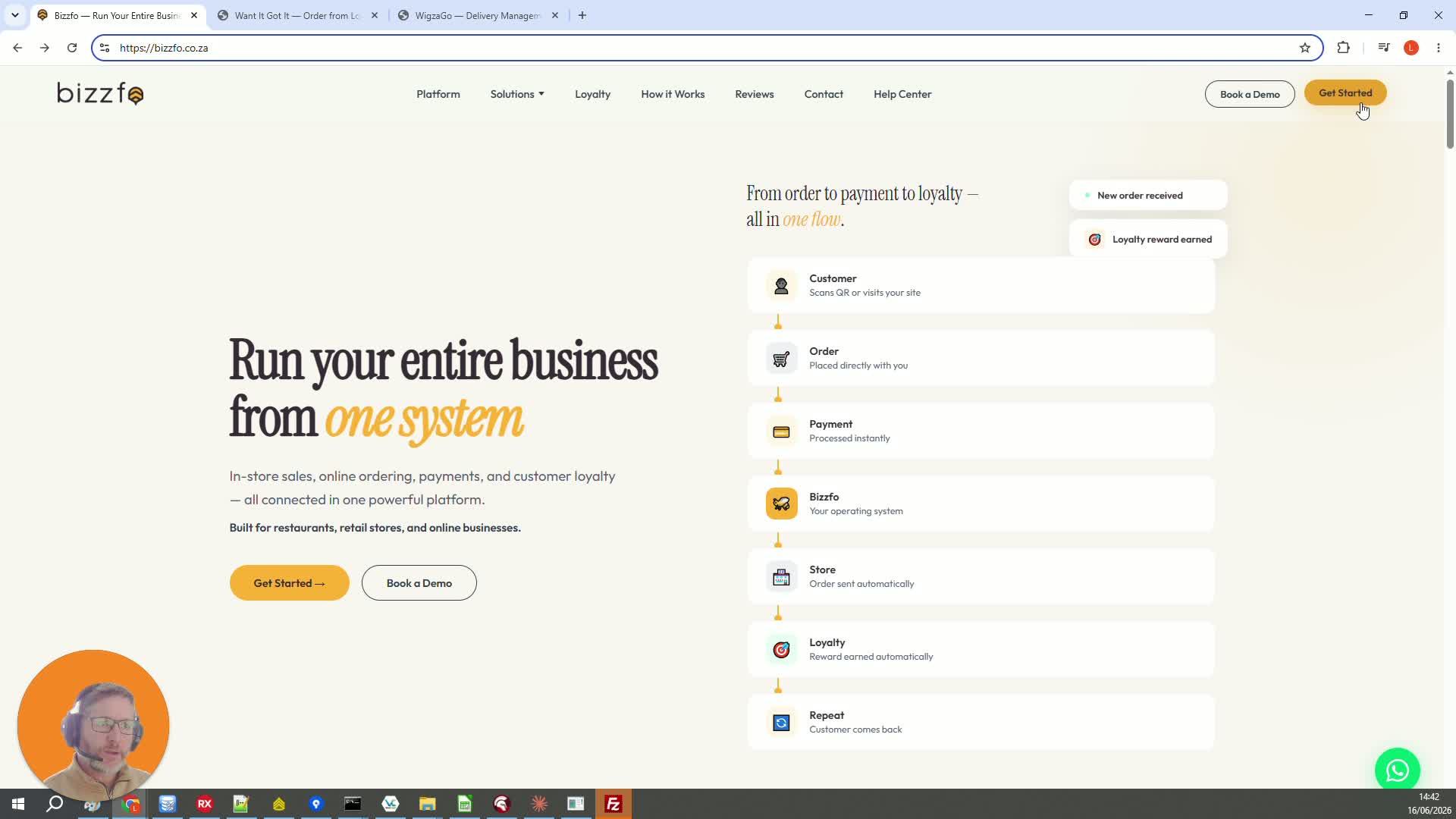Screen dimensions: 1456x819
Task: Reload the current page
Action: tap(72, 48)
